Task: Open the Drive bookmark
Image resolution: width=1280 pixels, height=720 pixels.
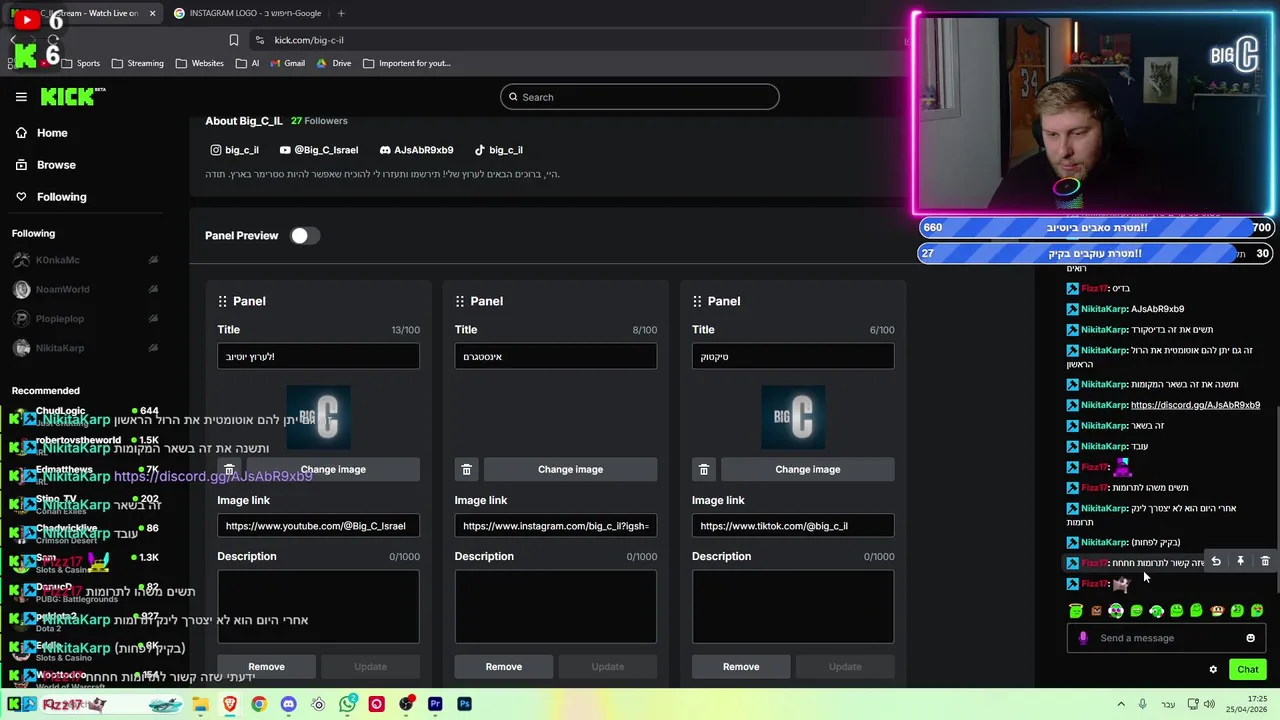Action: [x=334, y=63]
